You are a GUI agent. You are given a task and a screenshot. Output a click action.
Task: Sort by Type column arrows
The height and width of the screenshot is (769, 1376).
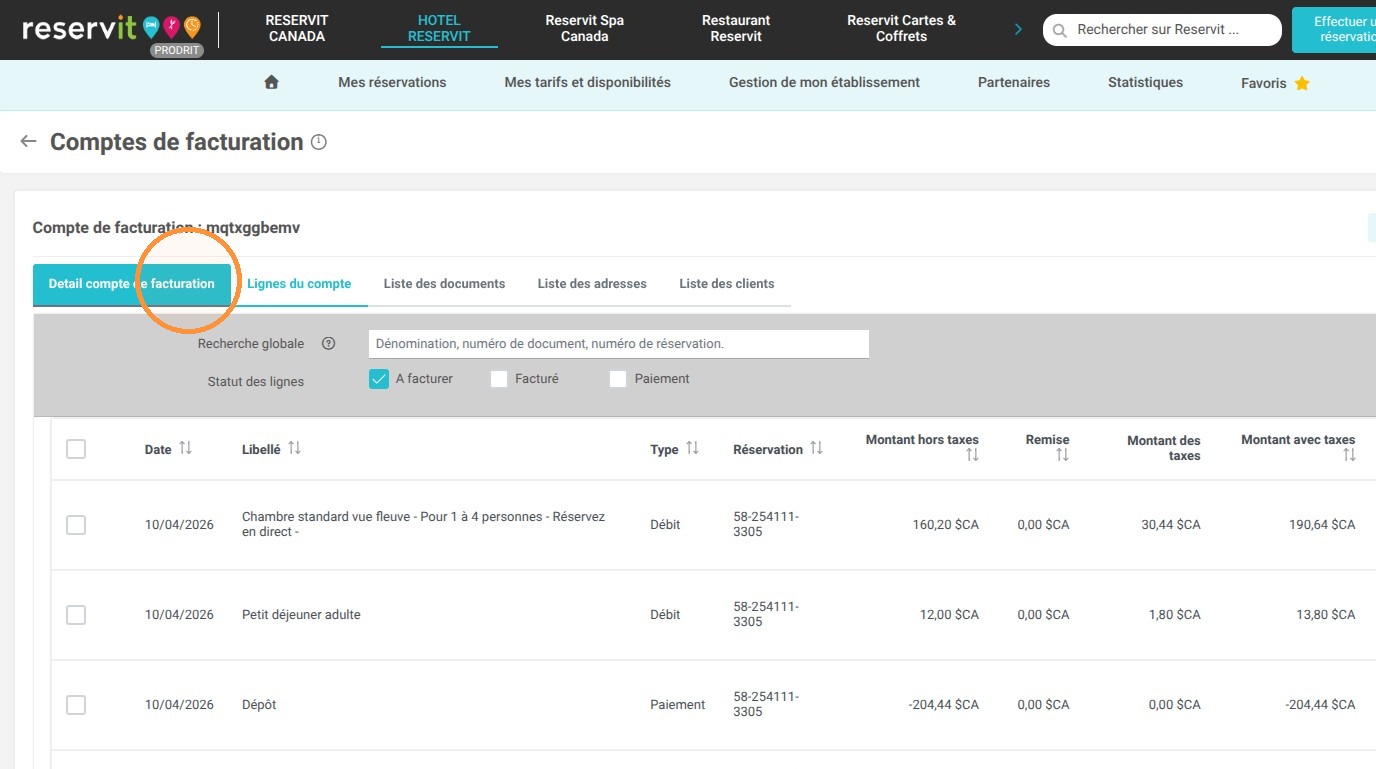(692, 449)
